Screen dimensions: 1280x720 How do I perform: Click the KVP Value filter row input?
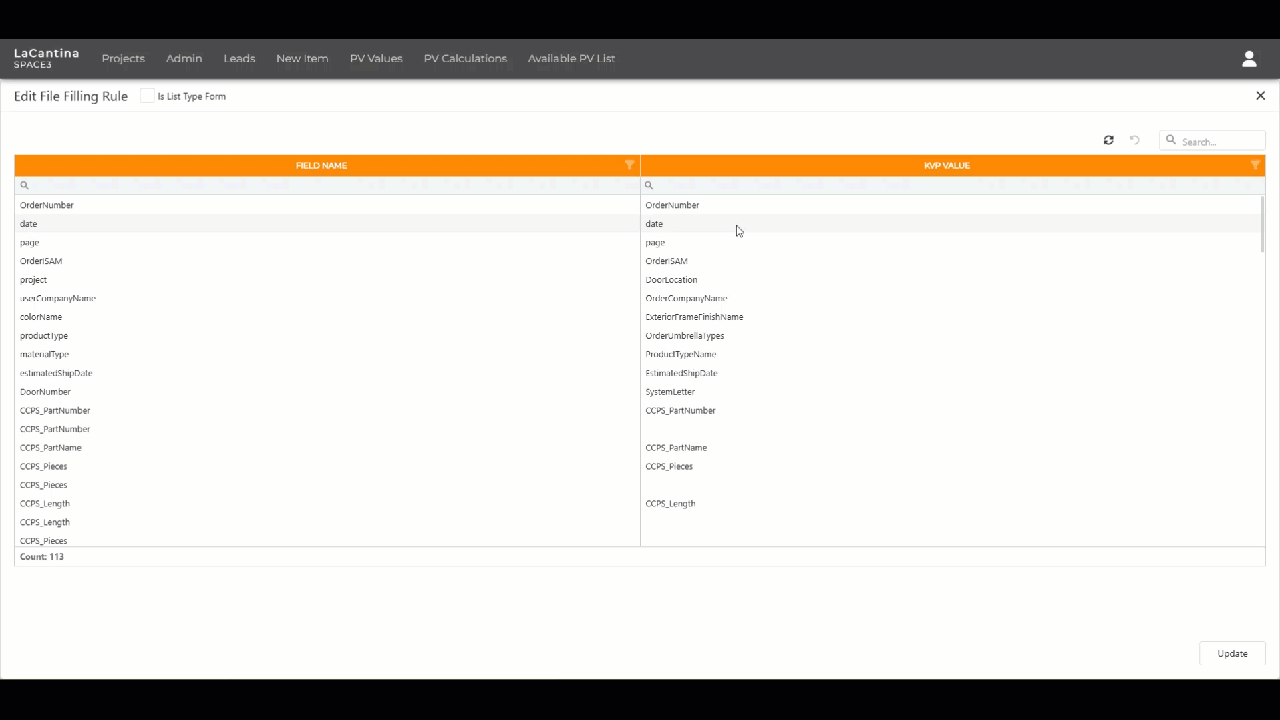953,185
